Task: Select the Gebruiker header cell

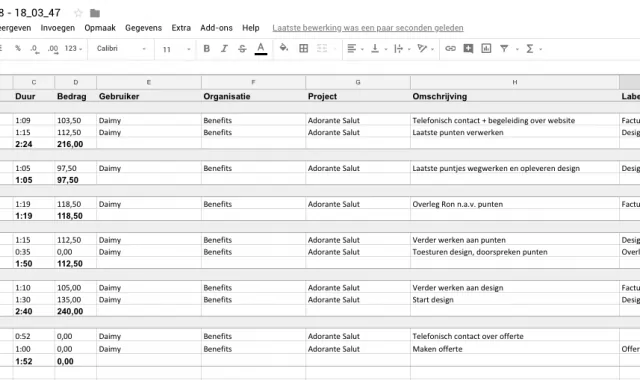Action: (149, 96)
